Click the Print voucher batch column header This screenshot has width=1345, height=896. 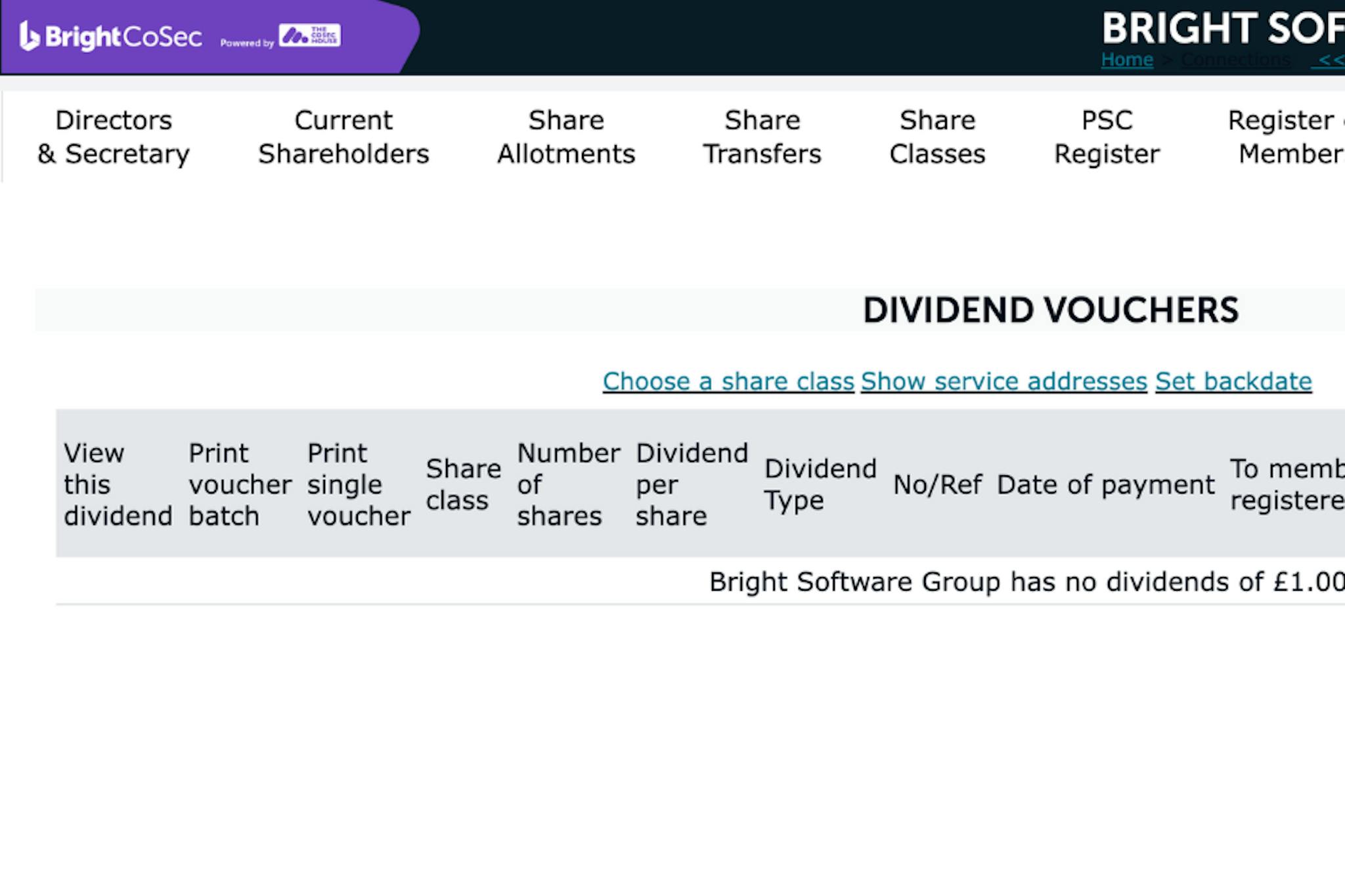coord(239,484)
